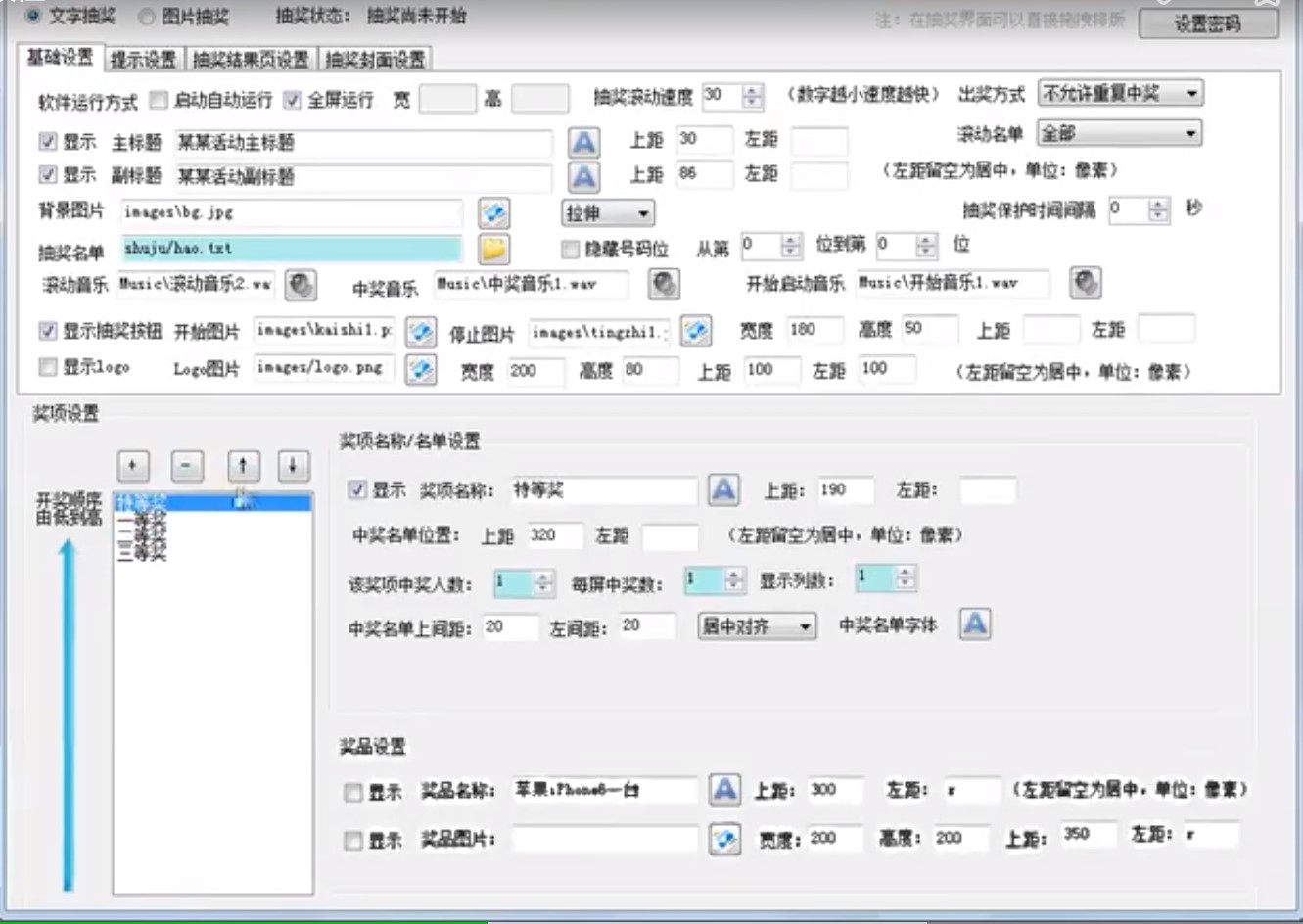This screenshot has width=1303, height=924.
Task: Open the font settings for the main title
Action: click(583, 143)
